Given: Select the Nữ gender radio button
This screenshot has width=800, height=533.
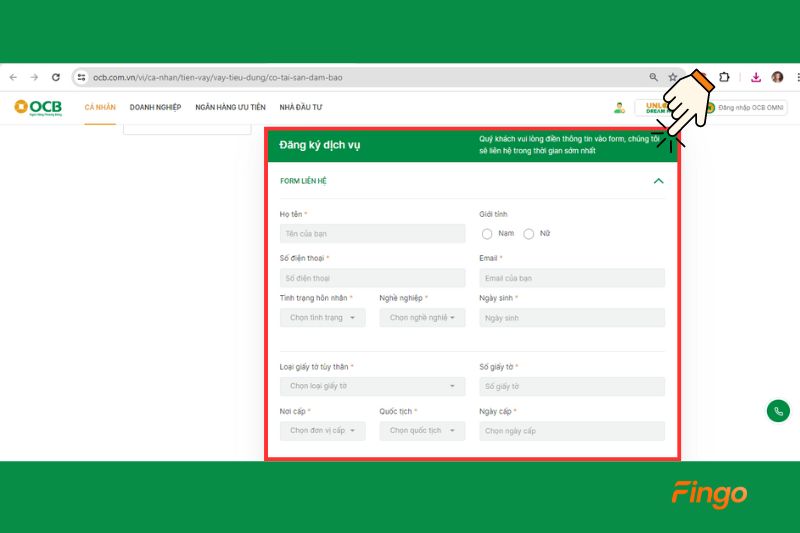Looking at the screenshot, I should (x=529, y=234).
